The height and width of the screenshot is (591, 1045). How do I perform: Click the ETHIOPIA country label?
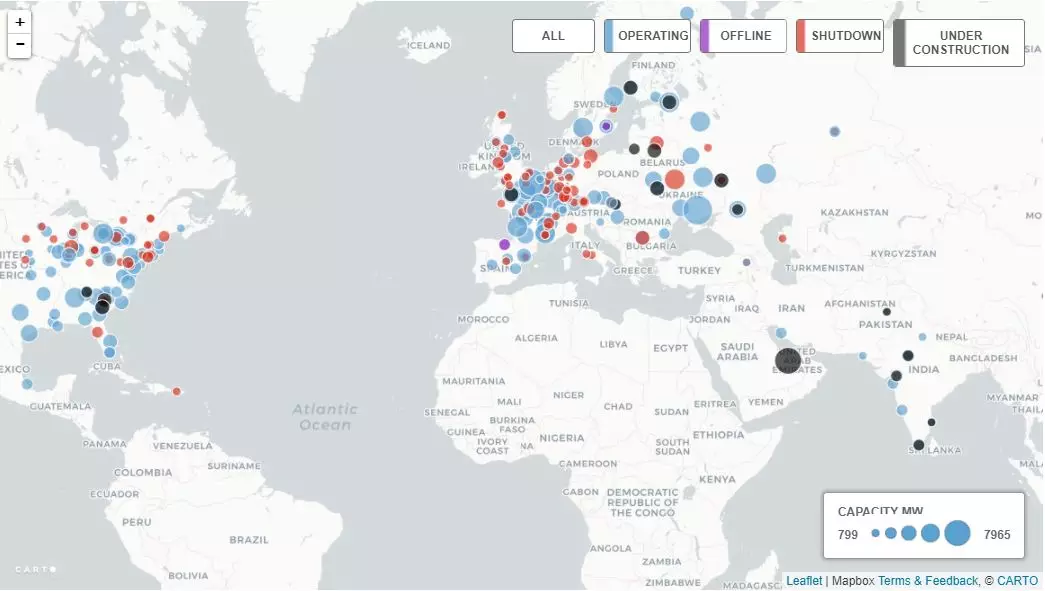[x=718, y=435]
